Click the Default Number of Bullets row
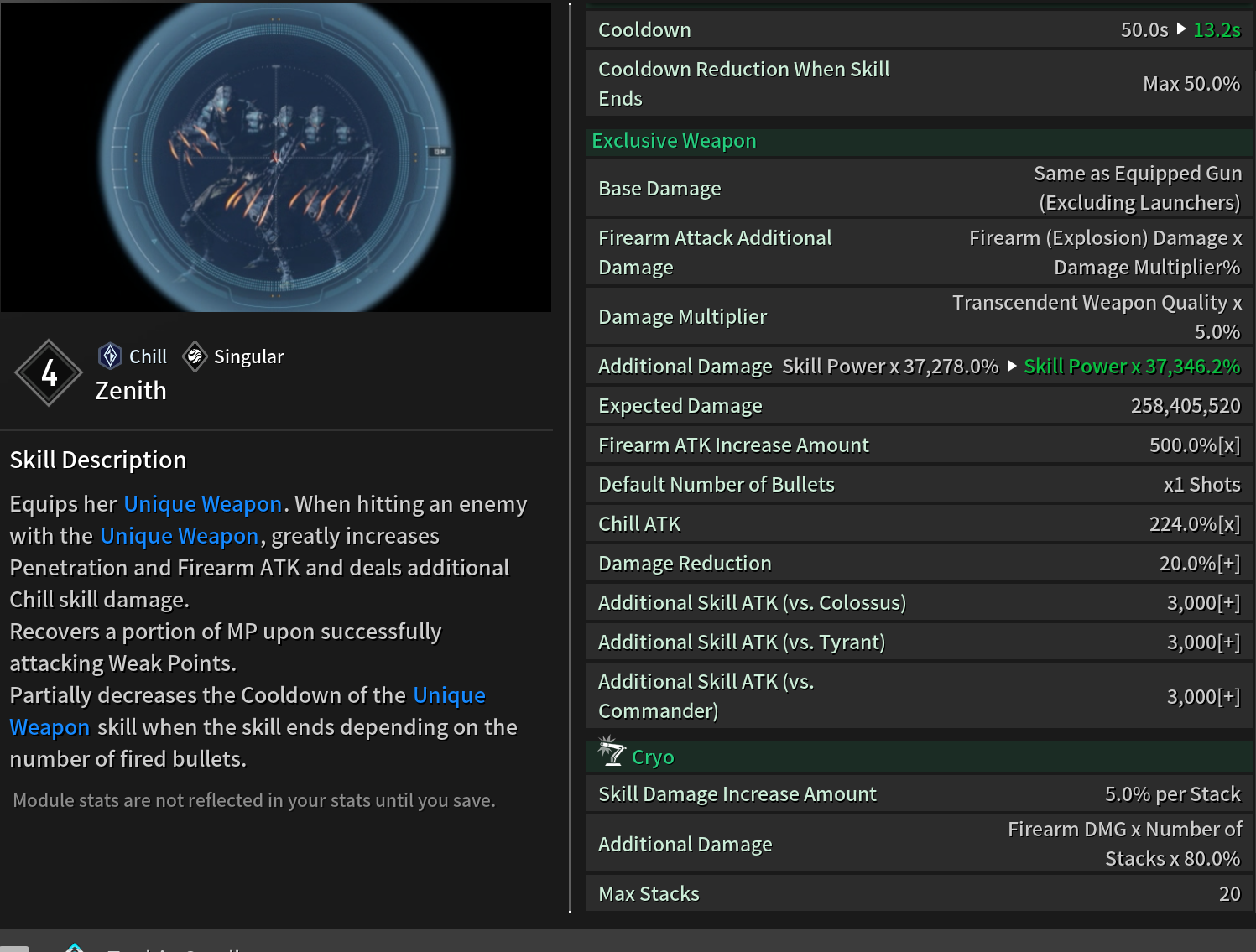Viewport: 1256px width, 952px height. [920, 485]
